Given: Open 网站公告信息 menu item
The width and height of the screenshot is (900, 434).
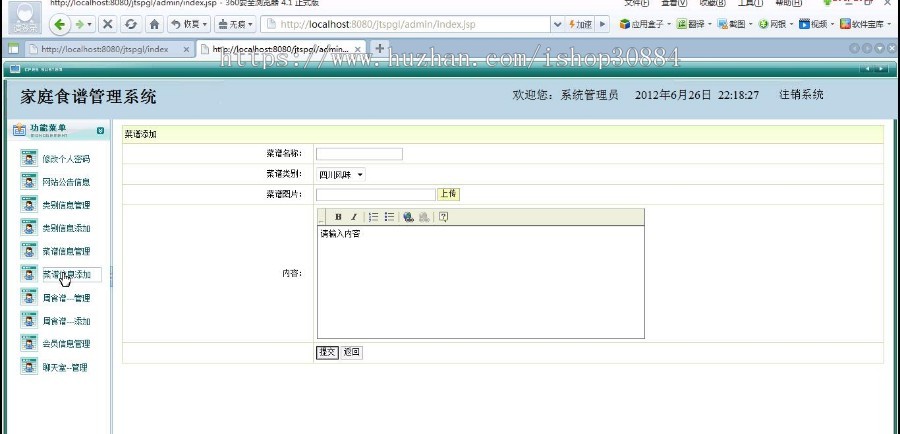Looking at the screenshot, I should [66, 182].
